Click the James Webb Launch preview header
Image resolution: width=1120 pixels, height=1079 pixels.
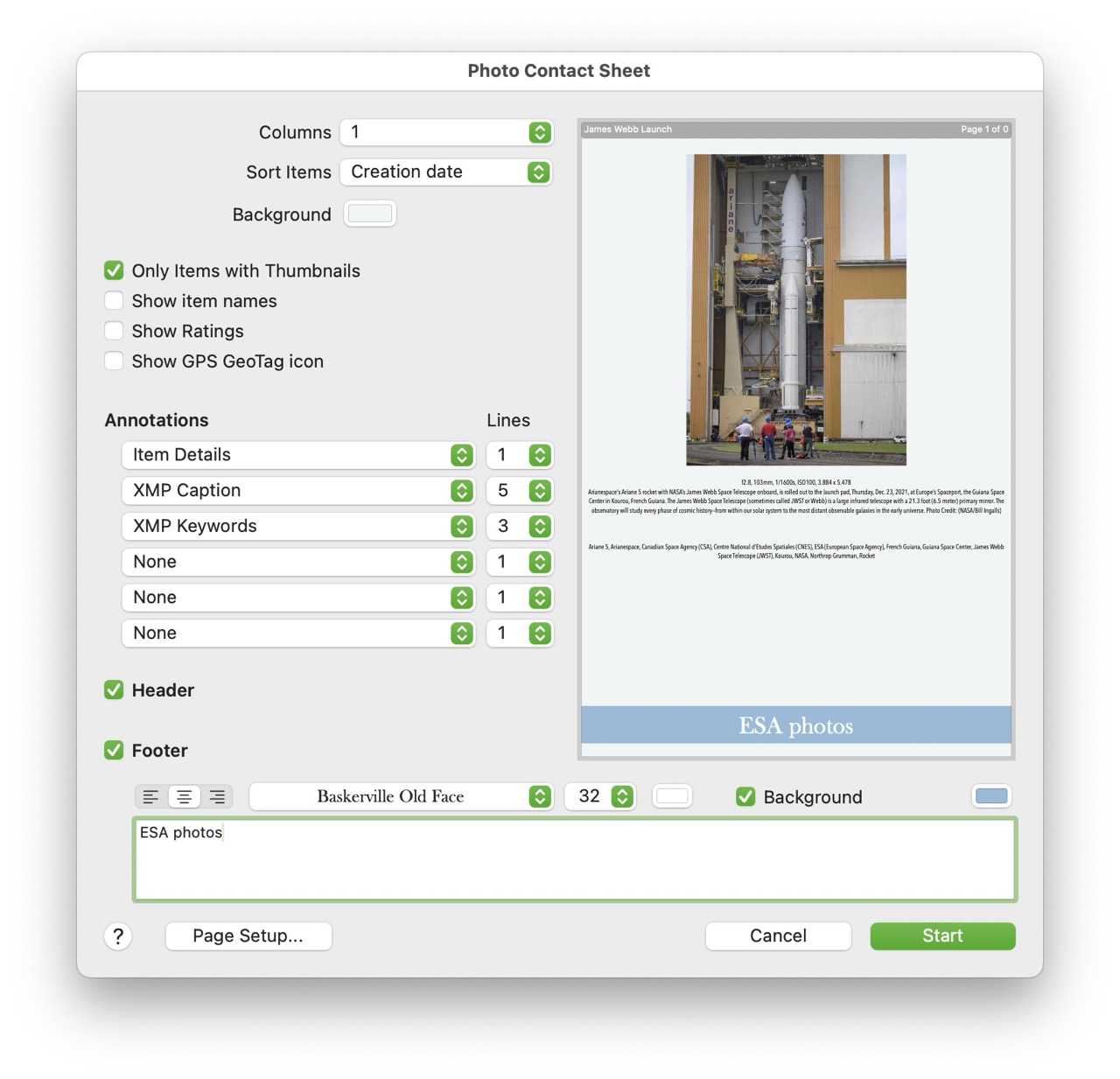[x=628, y=130]
